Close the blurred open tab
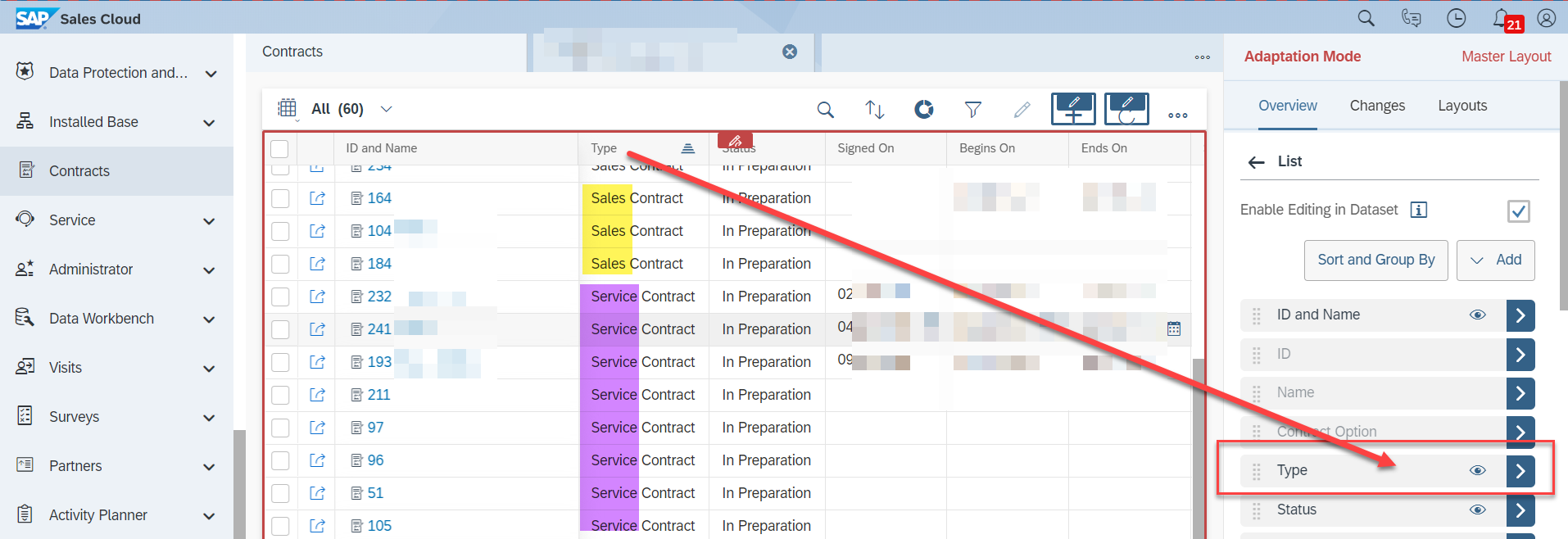1568x539 pixels. click(790, 52)
